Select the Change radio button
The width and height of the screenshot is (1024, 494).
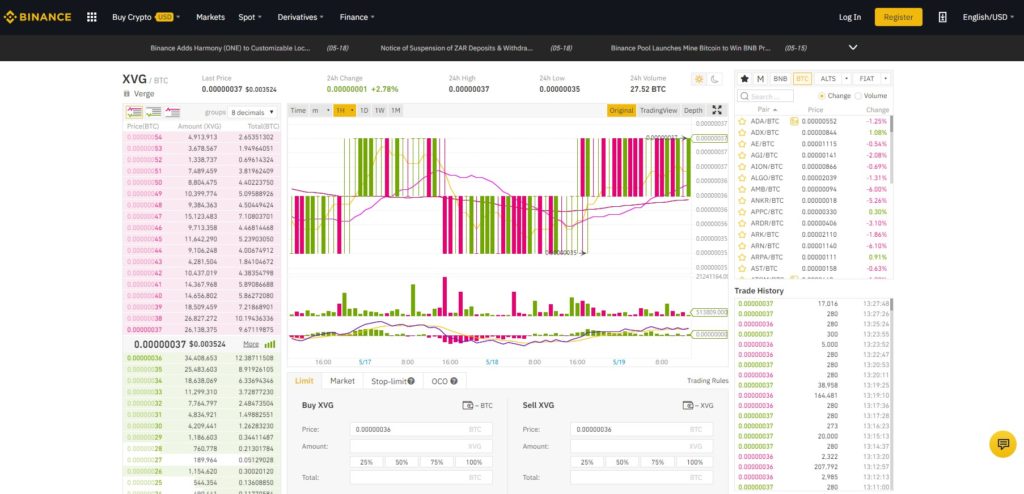(822, 95)
